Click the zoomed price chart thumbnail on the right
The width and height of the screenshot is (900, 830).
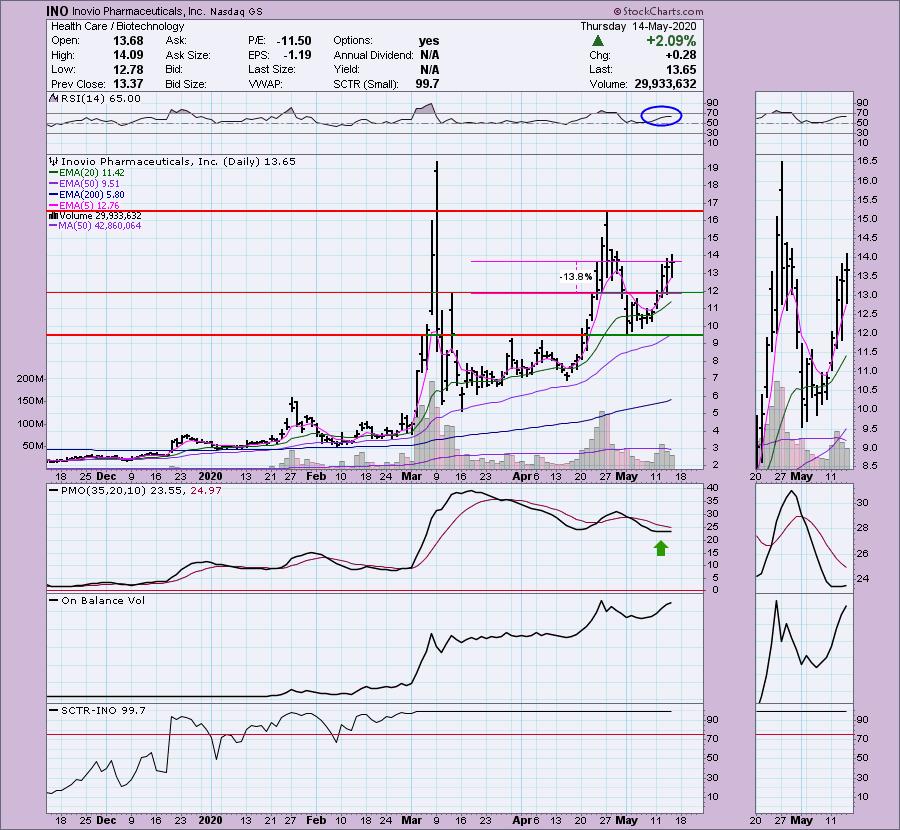(804, 312)
